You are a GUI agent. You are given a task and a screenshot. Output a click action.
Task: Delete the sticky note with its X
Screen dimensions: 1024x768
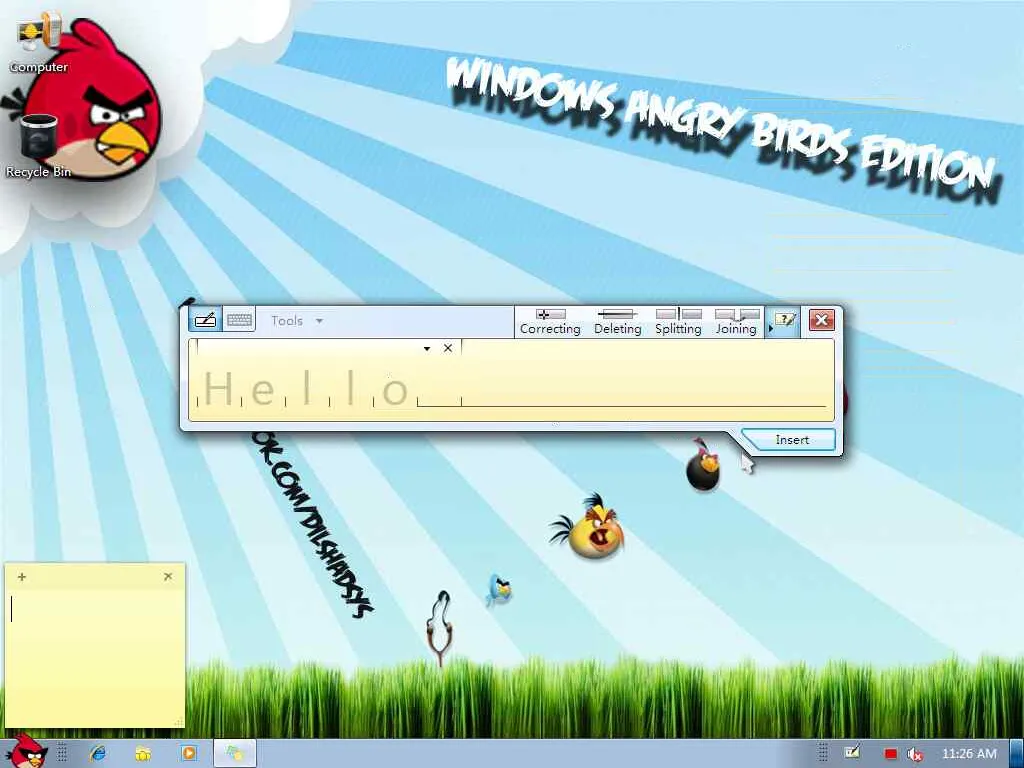[x=168, y=576]
